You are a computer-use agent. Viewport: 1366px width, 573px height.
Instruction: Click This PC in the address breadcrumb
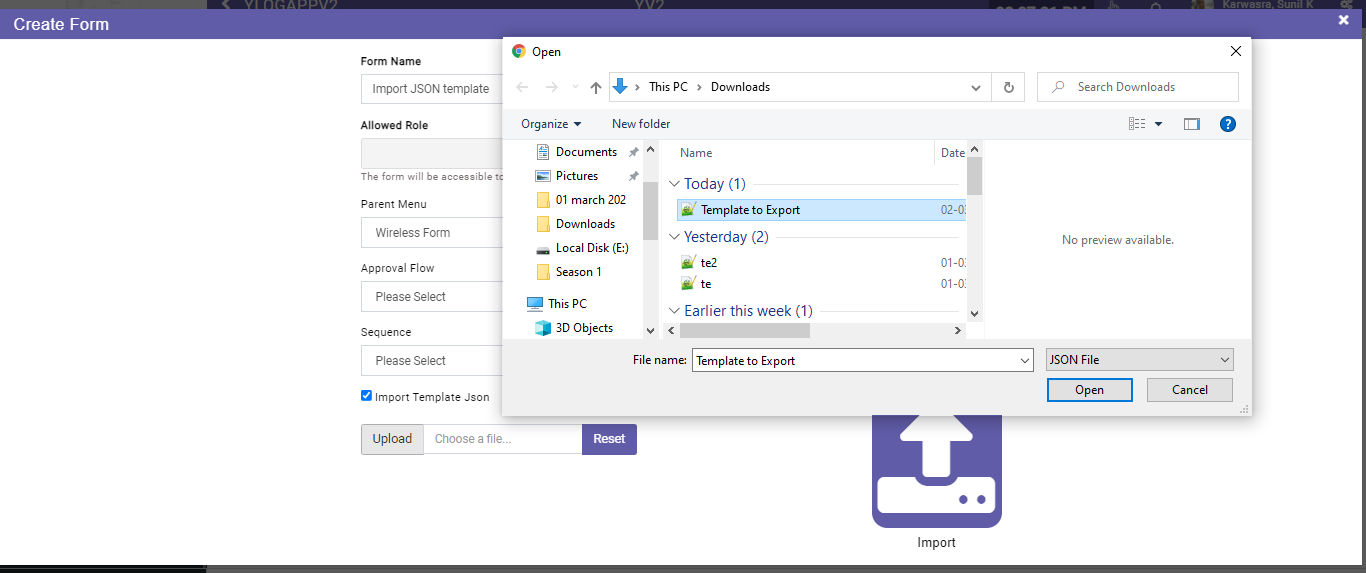668,87
